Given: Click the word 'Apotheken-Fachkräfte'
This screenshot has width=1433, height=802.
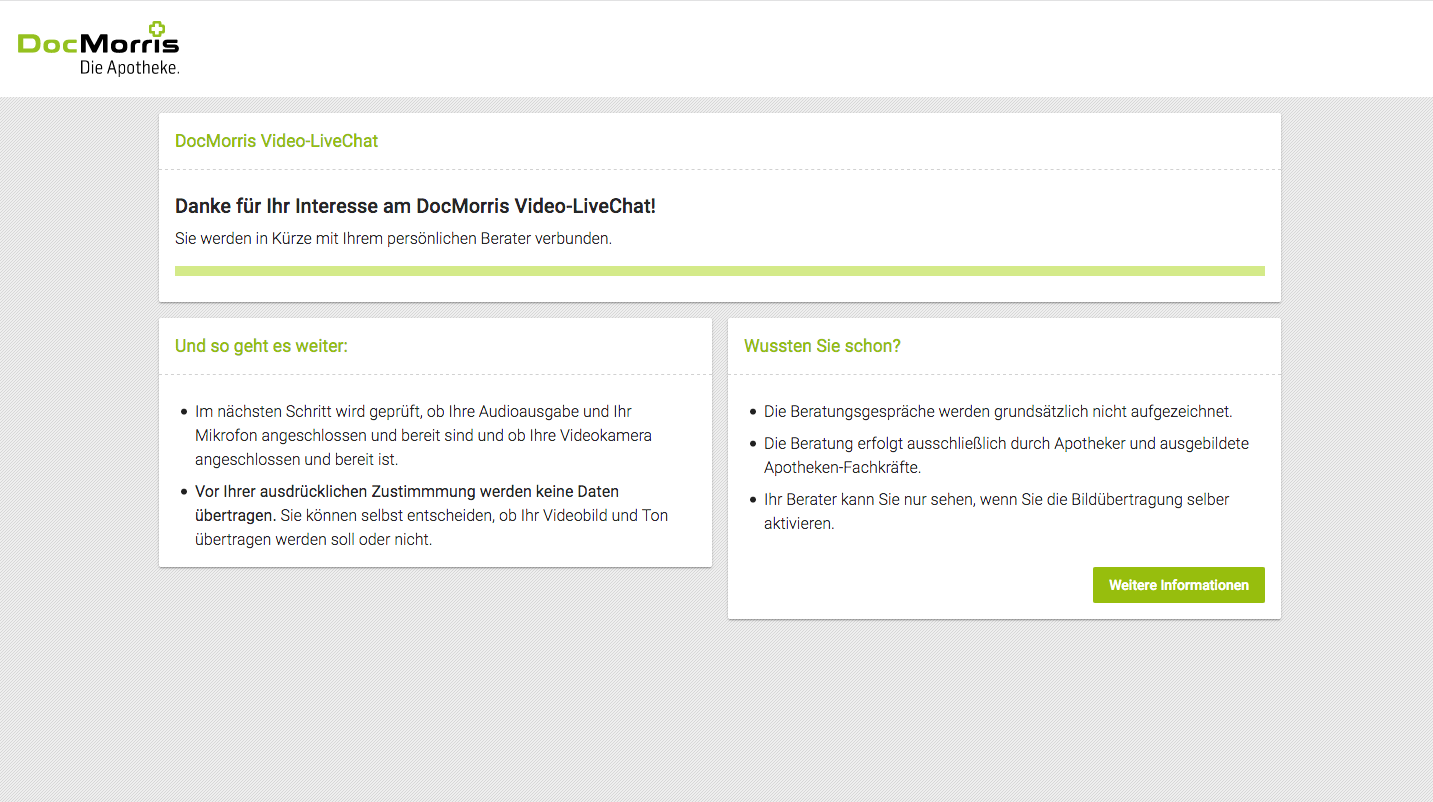Looking at the screenshot, I should [841, 467].
